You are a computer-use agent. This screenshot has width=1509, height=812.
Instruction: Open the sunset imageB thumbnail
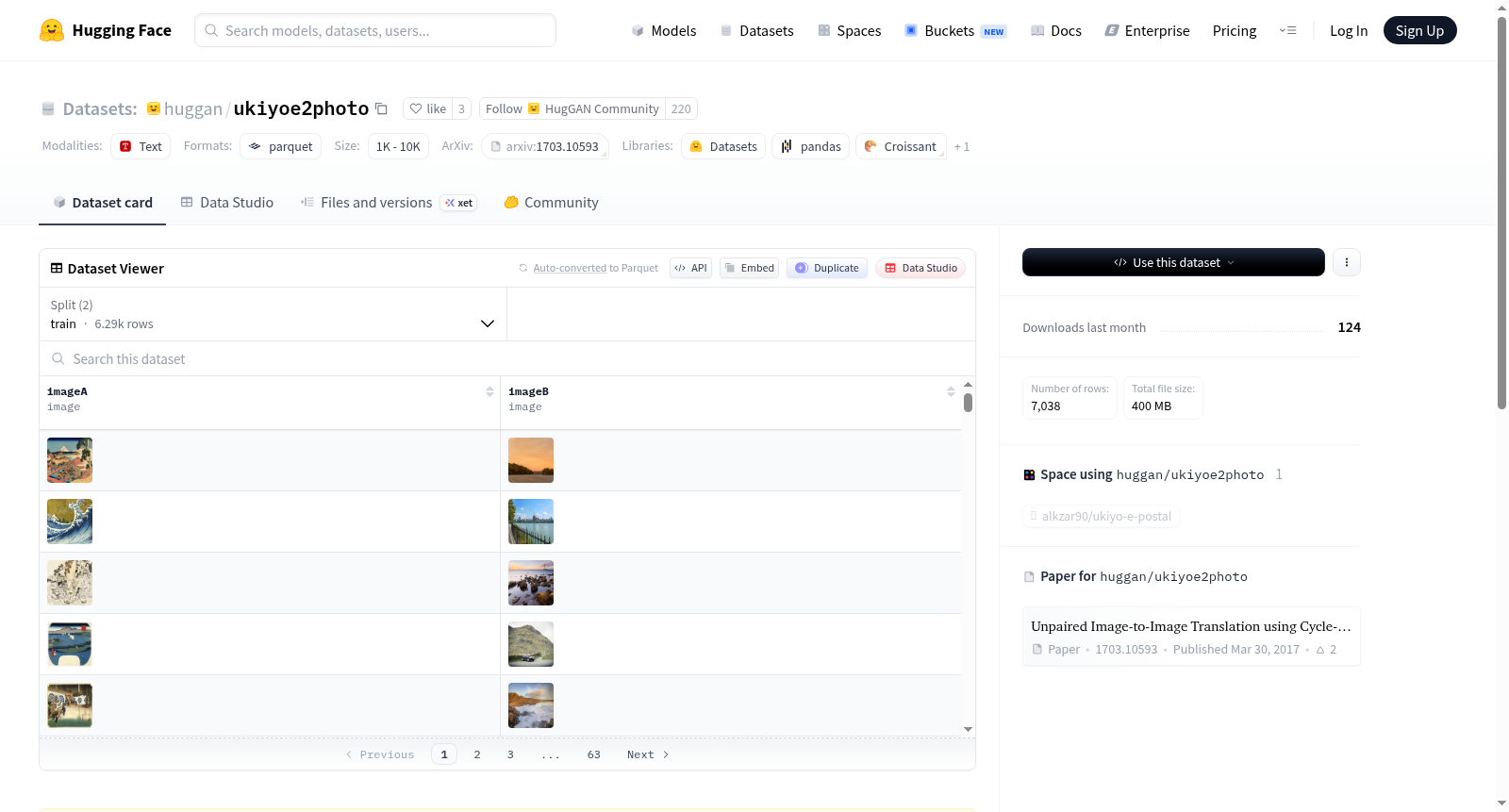[x=531, y=460]
